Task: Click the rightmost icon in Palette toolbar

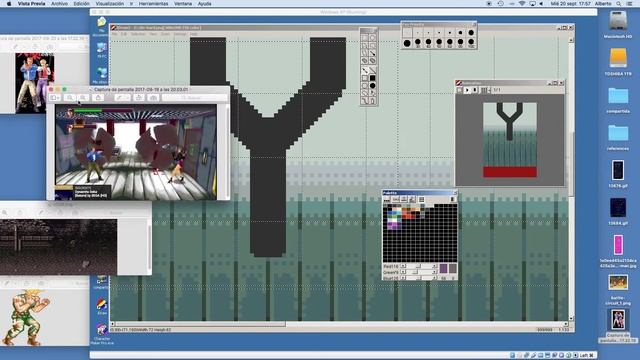Action: [x=453, y=199]
